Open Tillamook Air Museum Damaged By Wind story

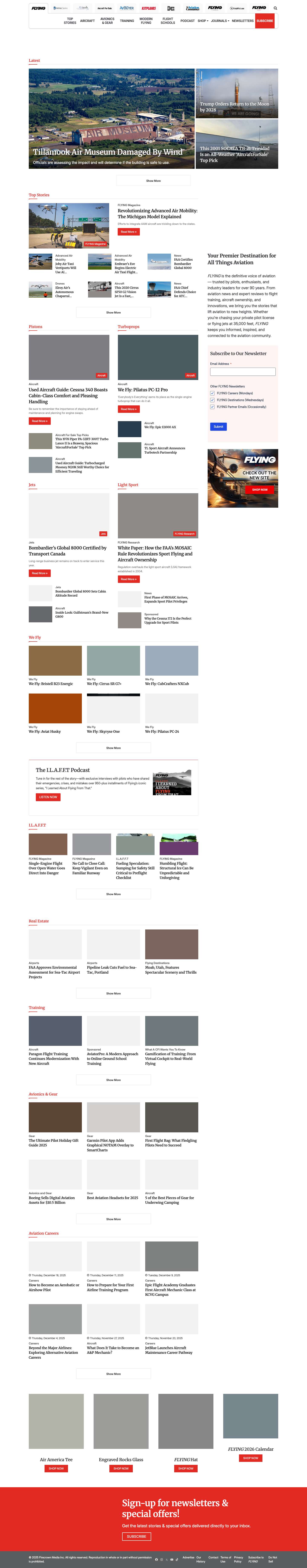click(x=108, y=152)
